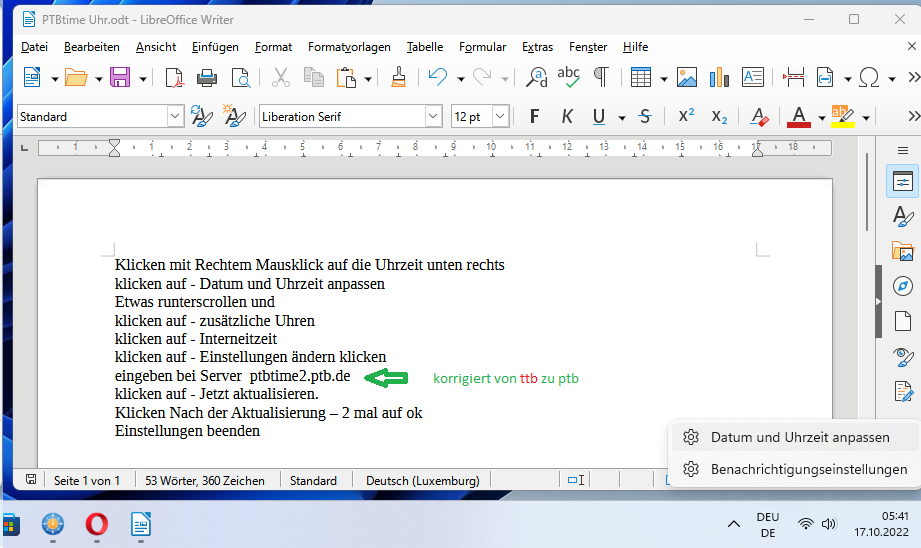Screen dimensions: 921x548
Task: Open sidebar settings hamburger menu
Action: tap(903, 151)
